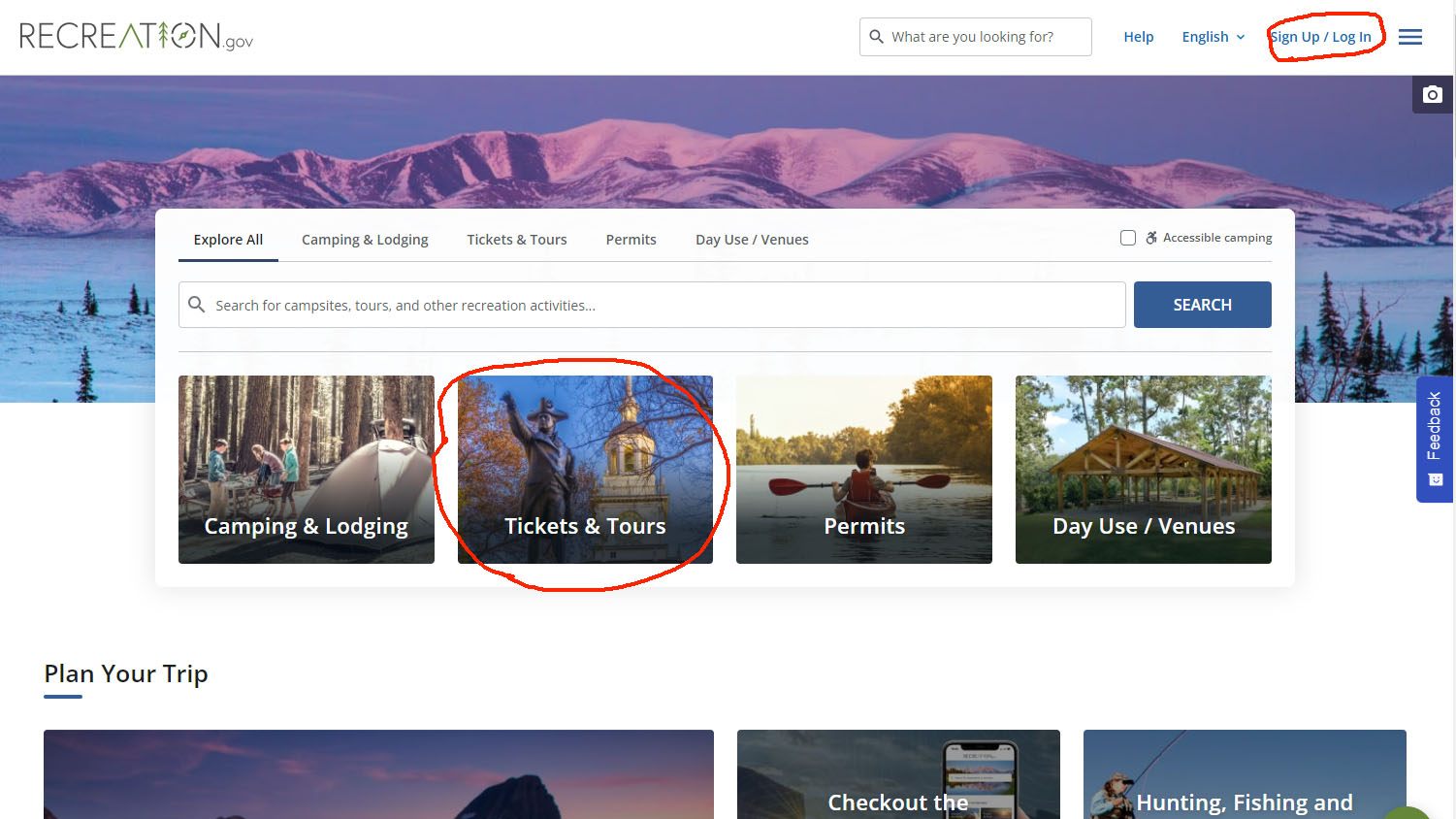
Task: Open the hamburger menu icon
Action: click(1409, 37)
